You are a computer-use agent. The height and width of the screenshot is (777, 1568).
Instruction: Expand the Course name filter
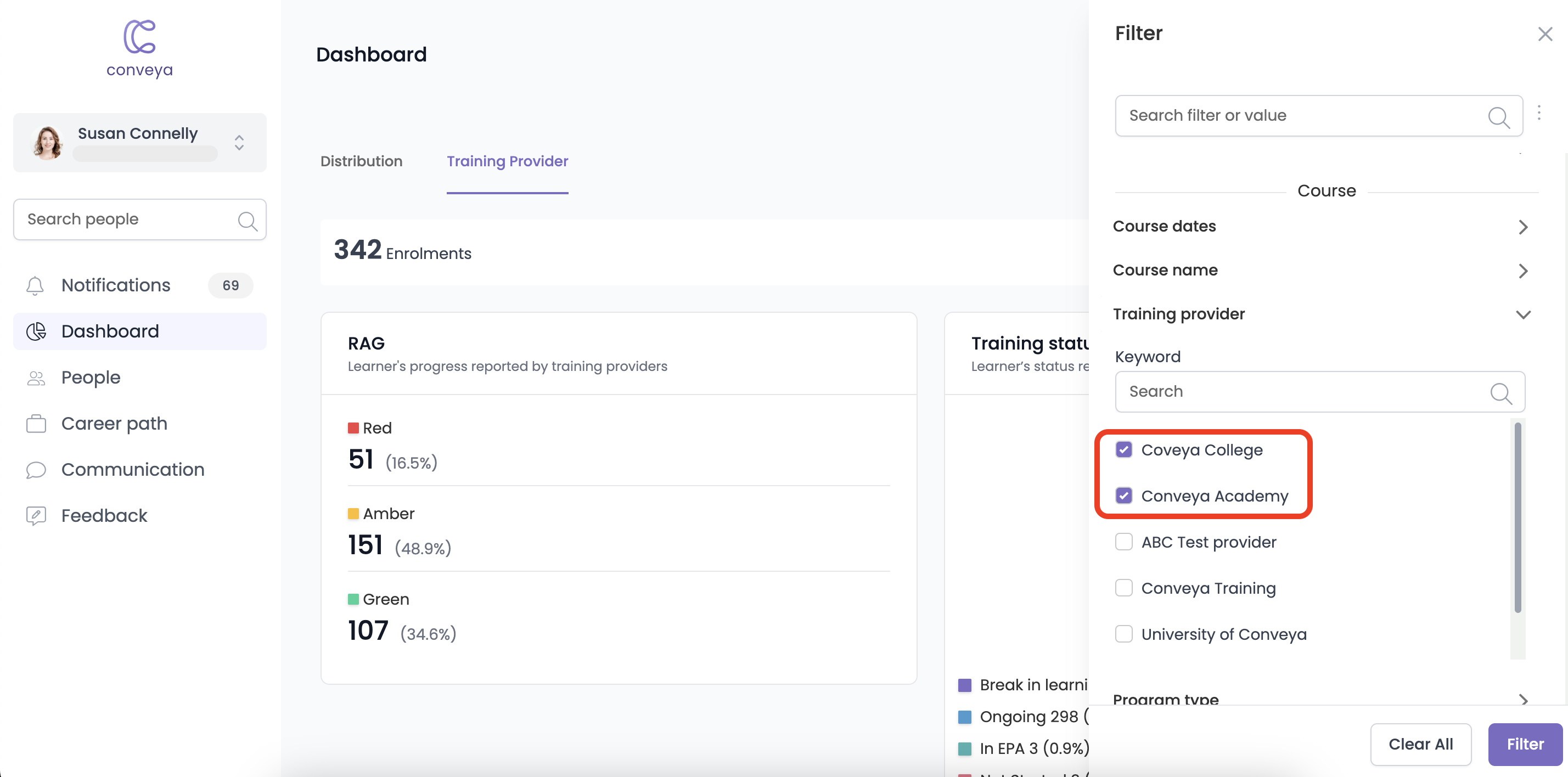[x=1320, y=270]
